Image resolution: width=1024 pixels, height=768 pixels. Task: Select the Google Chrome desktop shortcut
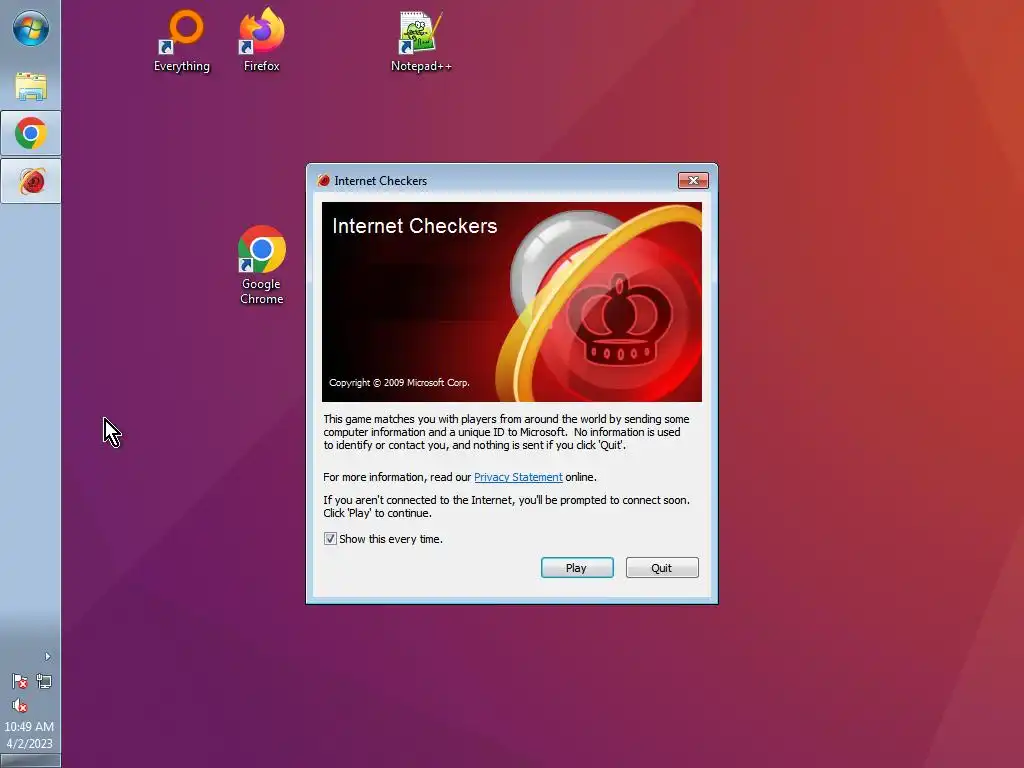261,265
